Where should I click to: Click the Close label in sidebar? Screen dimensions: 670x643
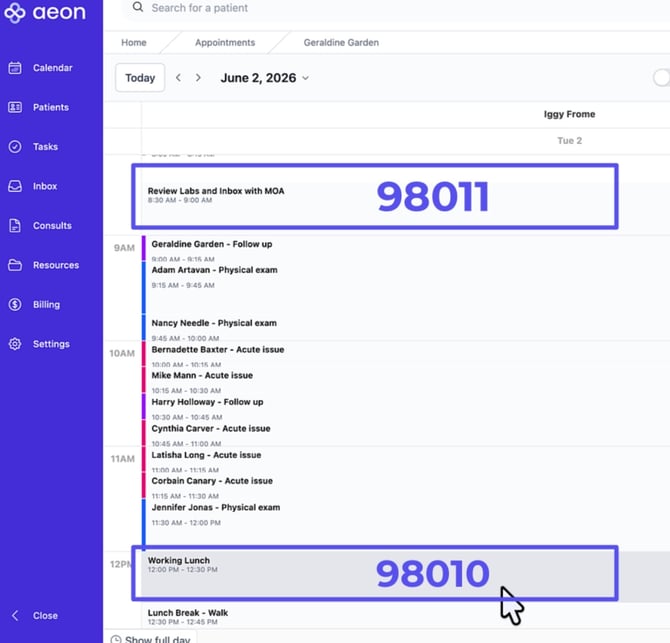tap(45, 616)
